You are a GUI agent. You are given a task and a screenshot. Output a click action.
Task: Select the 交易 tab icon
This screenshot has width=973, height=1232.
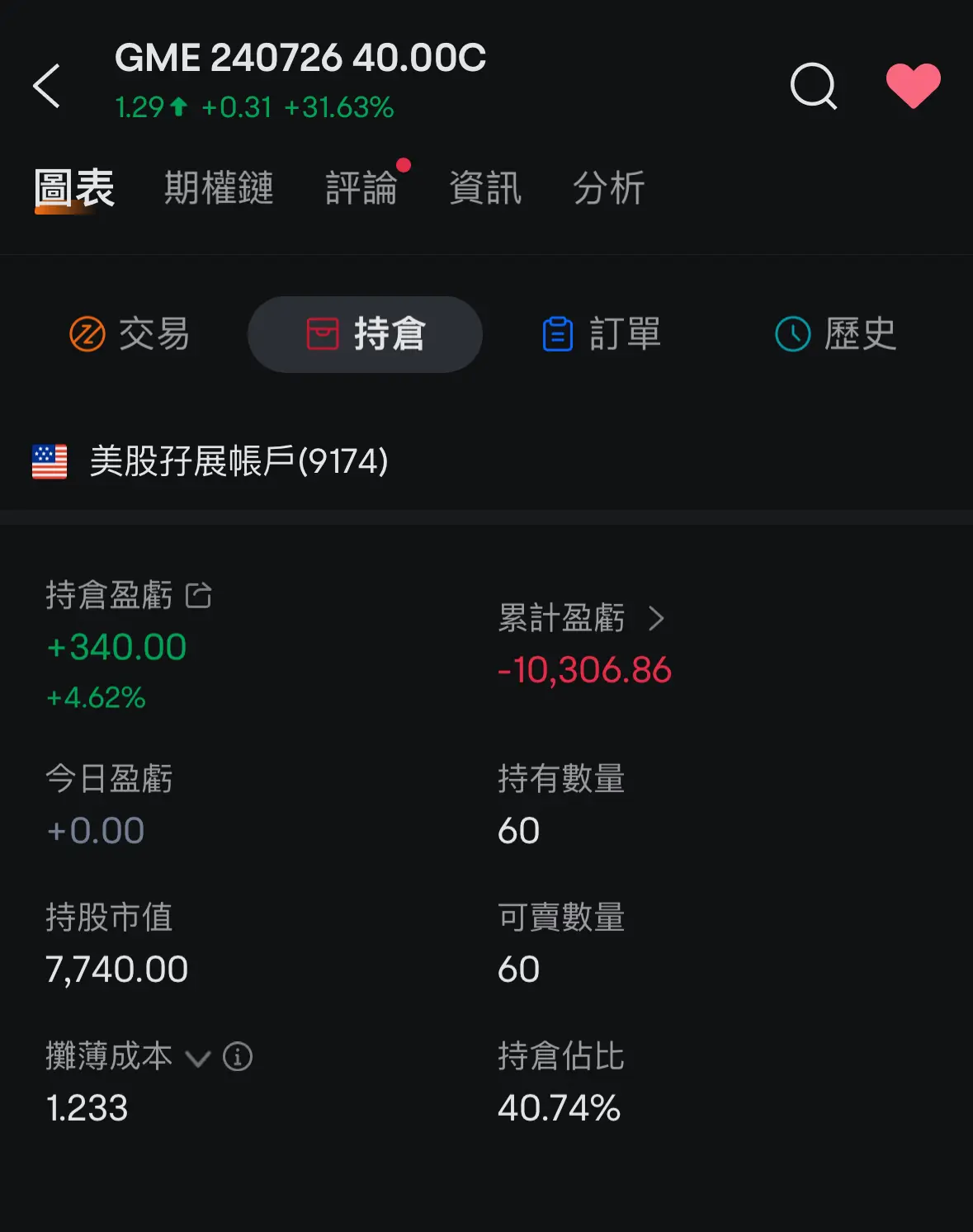click(x=87, y=334)
